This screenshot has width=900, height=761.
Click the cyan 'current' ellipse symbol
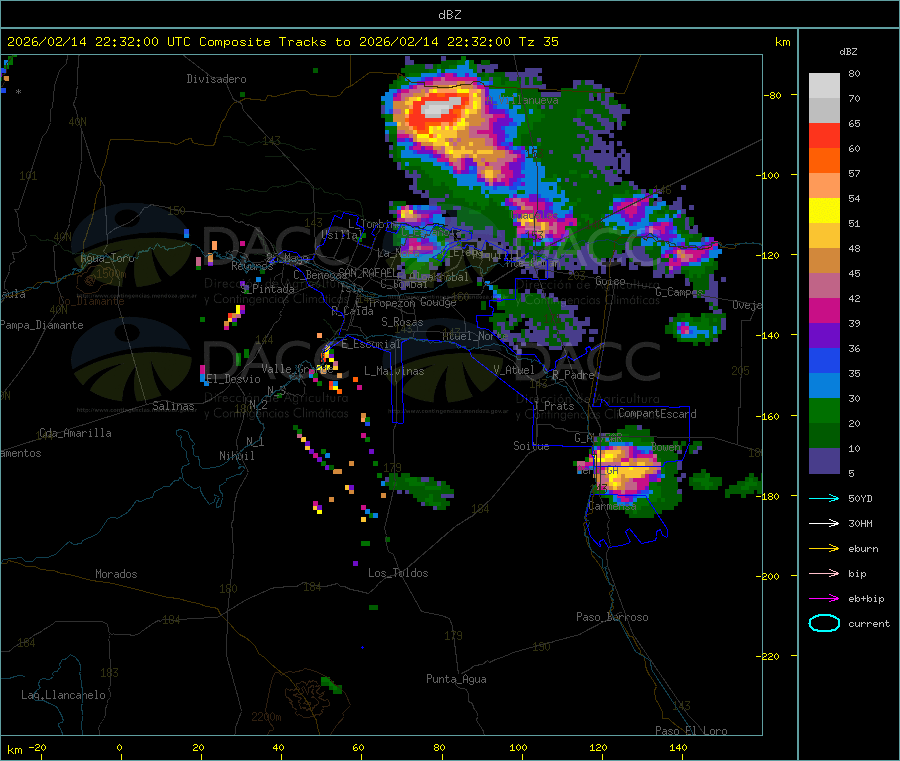tap(824, 623)
